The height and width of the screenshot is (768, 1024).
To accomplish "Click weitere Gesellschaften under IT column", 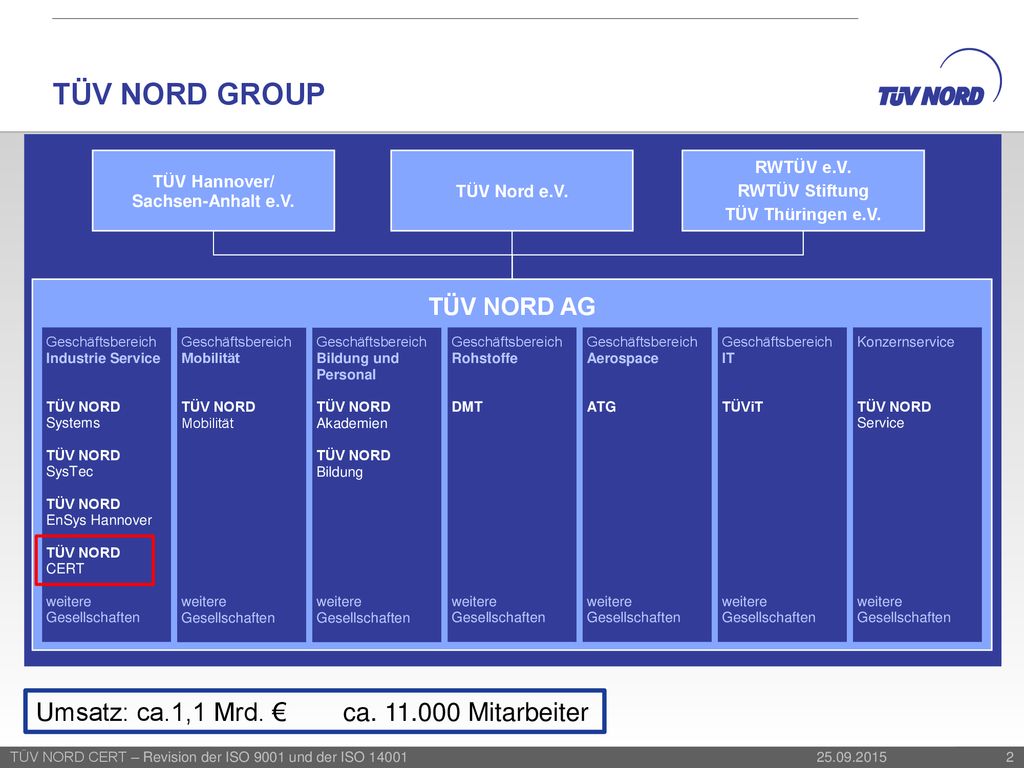I will pos(769,609).
